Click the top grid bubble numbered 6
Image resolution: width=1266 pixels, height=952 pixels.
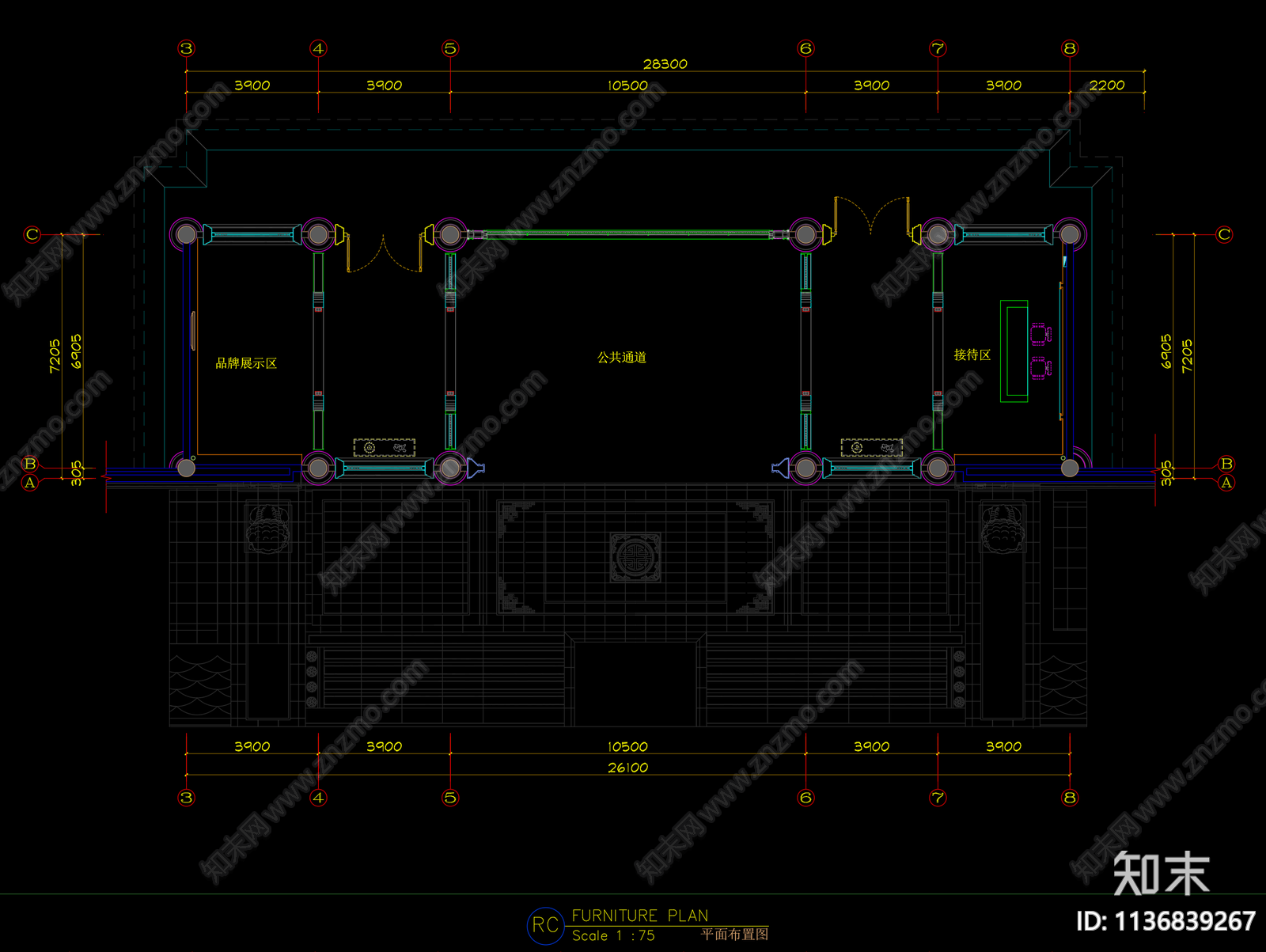point(805,48)
